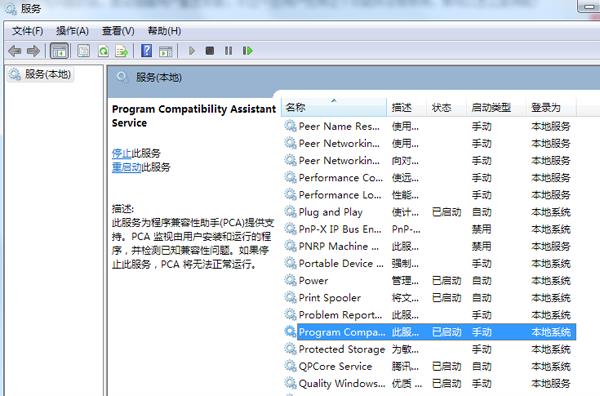The width and height of the screenshot is (600, 396).
Task: Sort by the 登录为 column header
Action: point(551,108)
